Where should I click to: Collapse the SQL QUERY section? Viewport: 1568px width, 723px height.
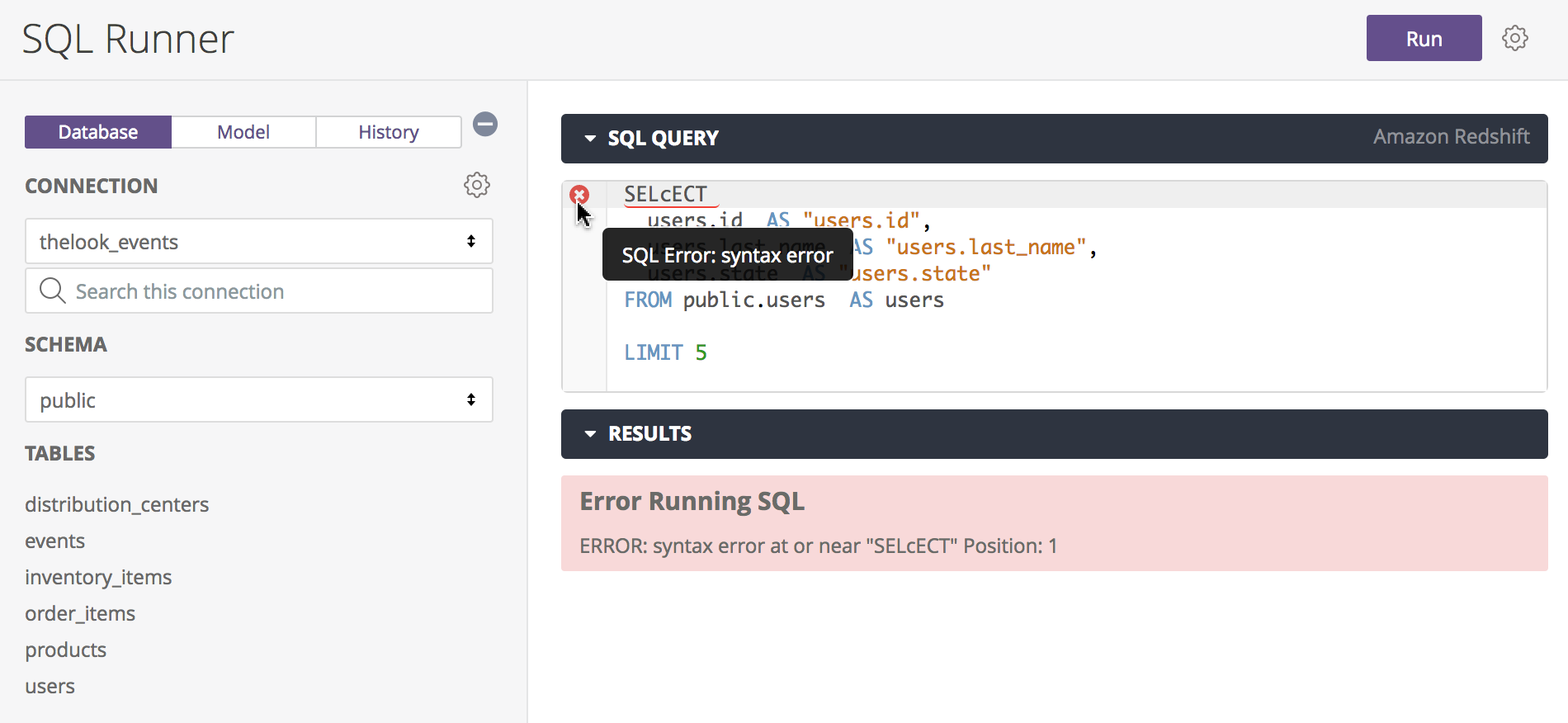tap(590, 139)
